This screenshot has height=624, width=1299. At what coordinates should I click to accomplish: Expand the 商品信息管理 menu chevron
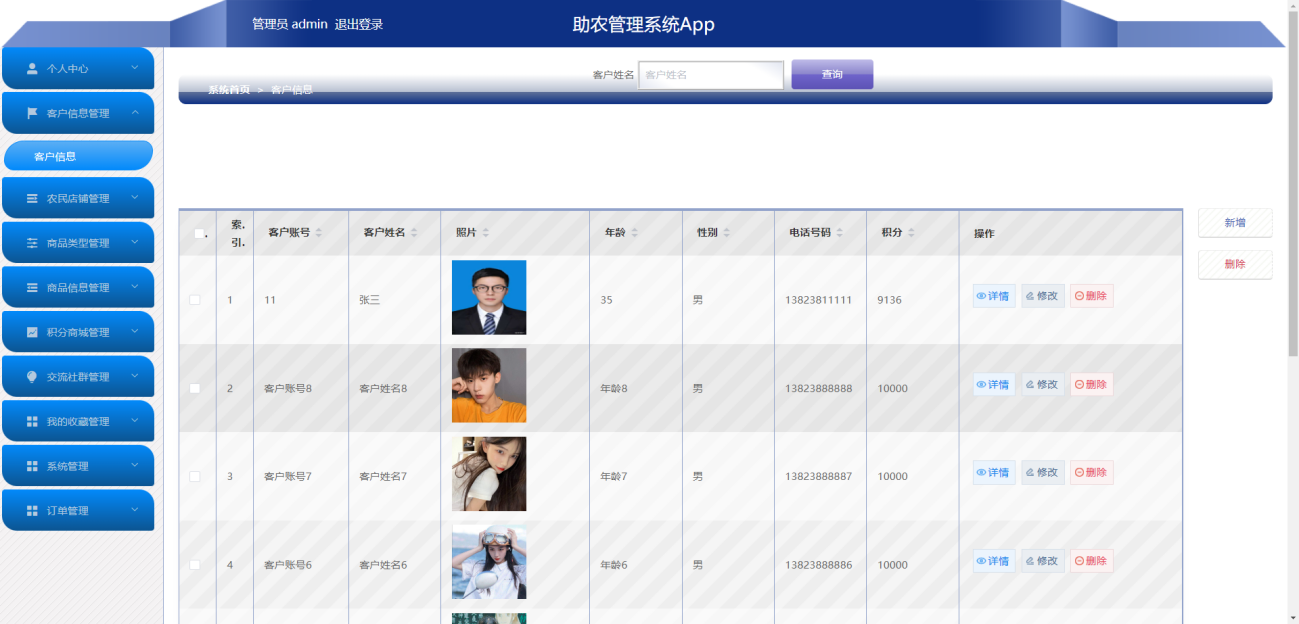[x=135, y=287]
